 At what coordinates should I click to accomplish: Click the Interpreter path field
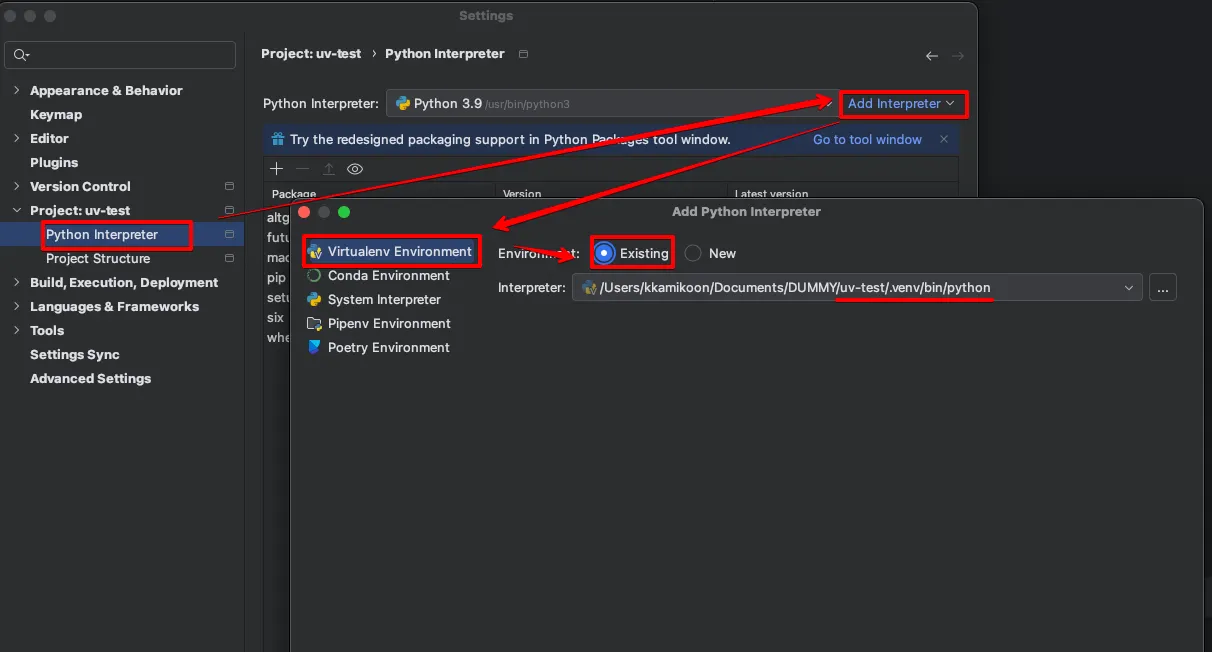coord(857,288)
